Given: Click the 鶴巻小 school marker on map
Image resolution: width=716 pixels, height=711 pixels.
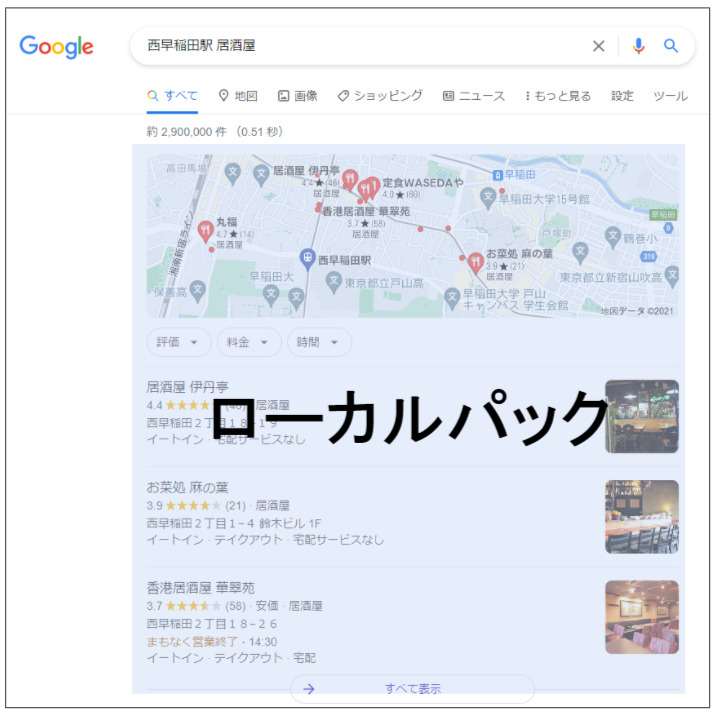Looking at the screenshot, I should 612,237.
